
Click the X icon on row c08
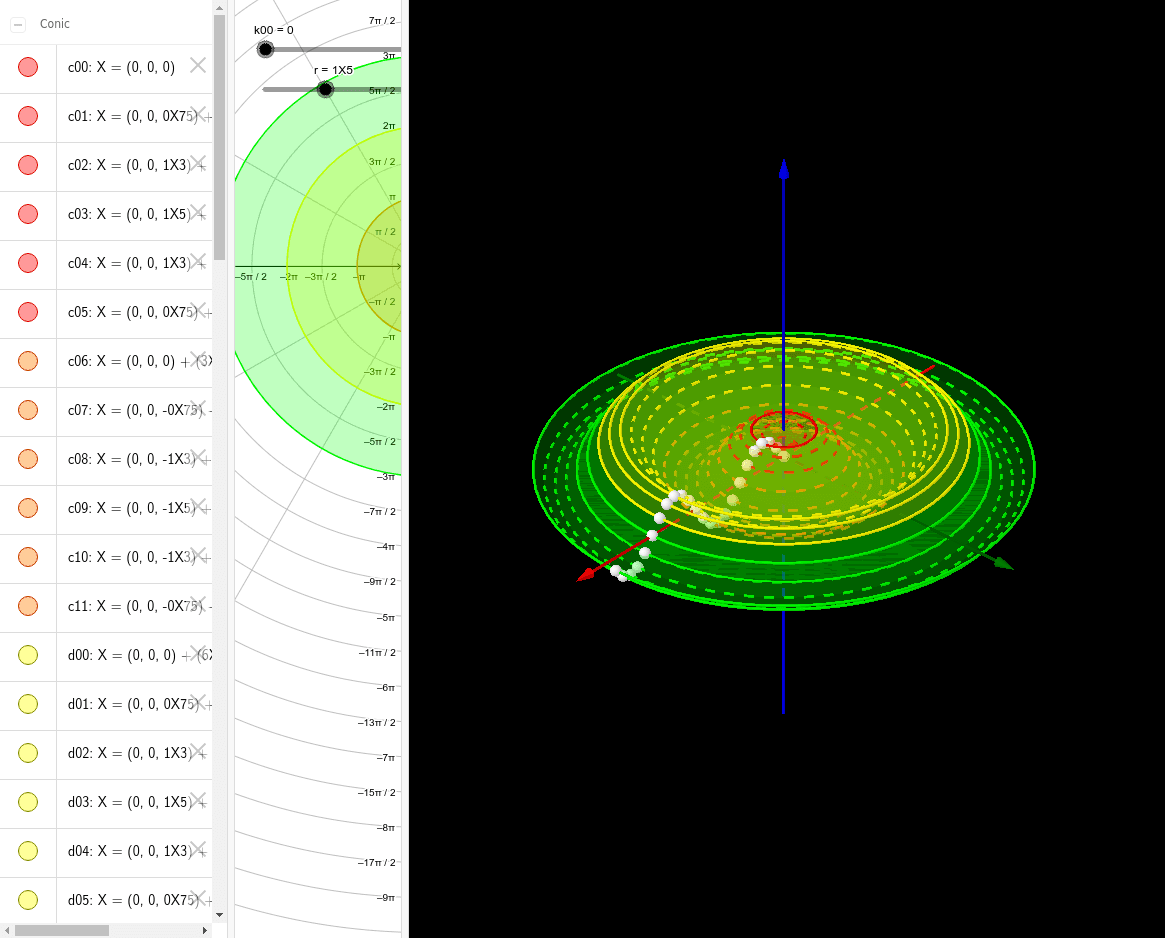(198, 457)
